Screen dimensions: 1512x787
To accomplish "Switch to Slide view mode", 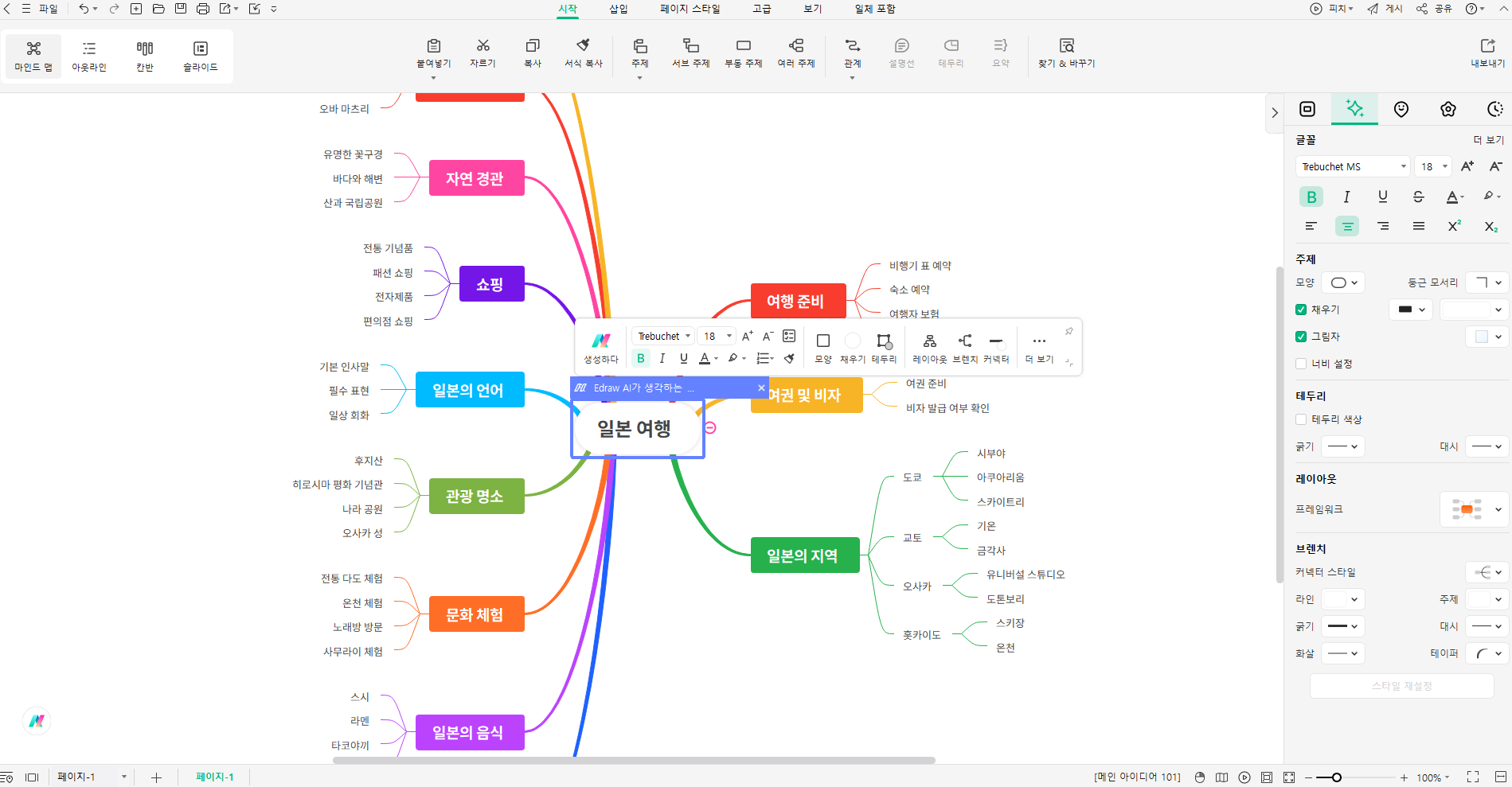I will coord(201,56).
